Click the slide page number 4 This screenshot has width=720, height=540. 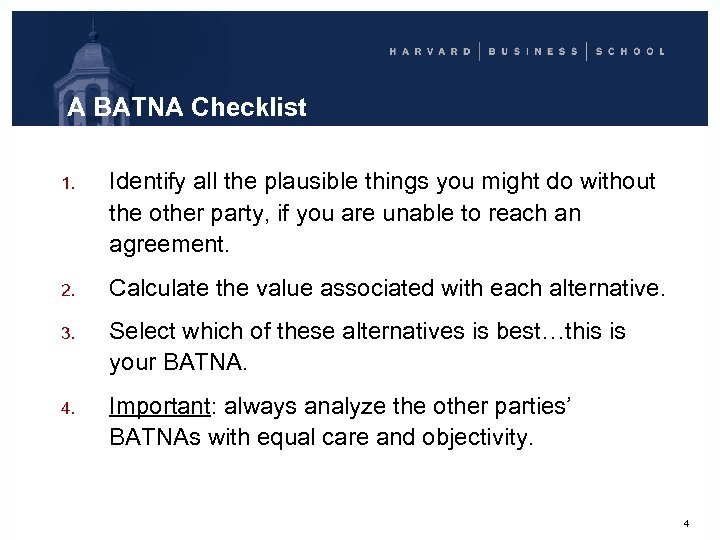686,523
